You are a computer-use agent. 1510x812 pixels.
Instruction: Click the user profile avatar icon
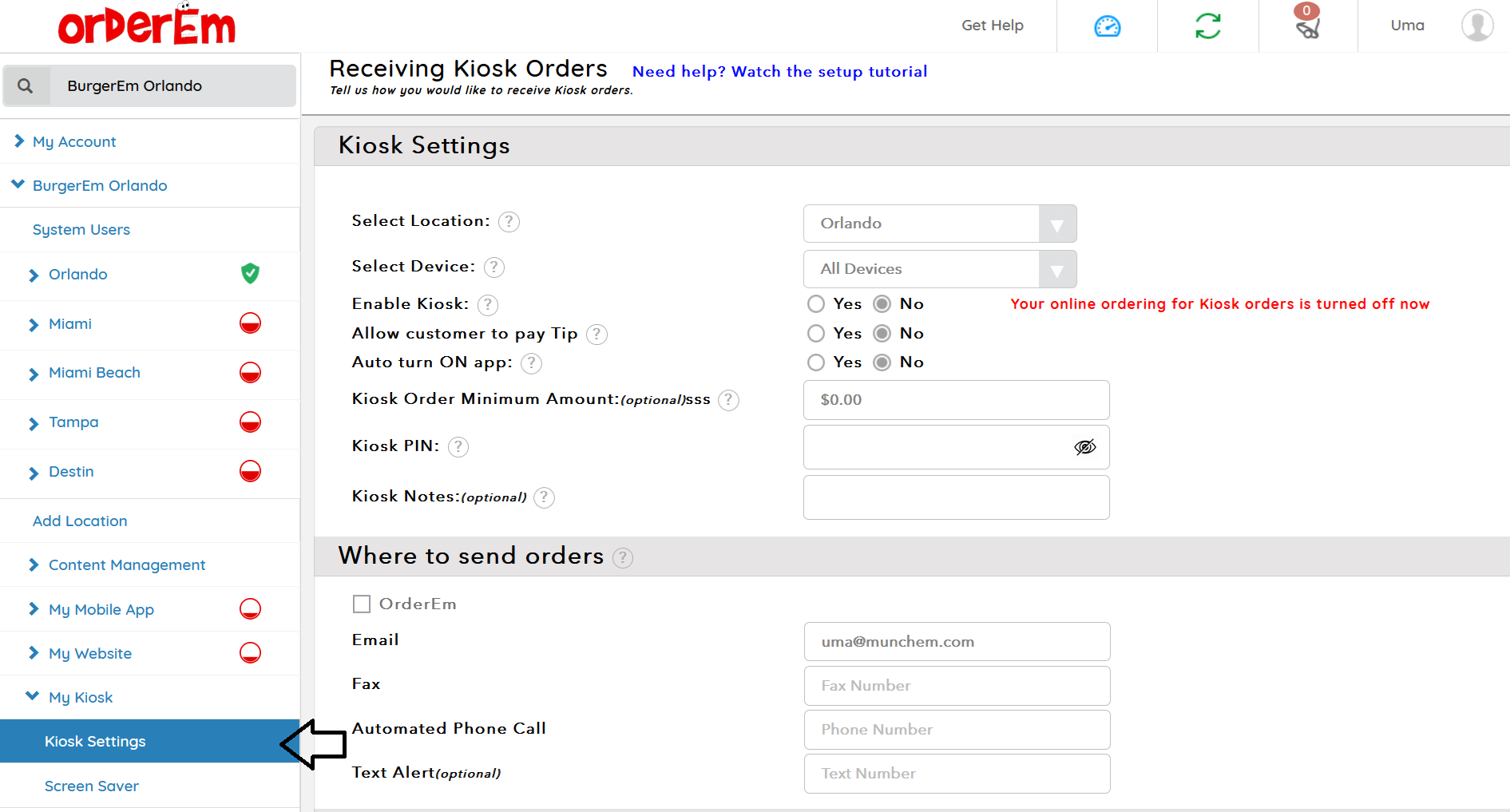click(x=1476, y=26)
